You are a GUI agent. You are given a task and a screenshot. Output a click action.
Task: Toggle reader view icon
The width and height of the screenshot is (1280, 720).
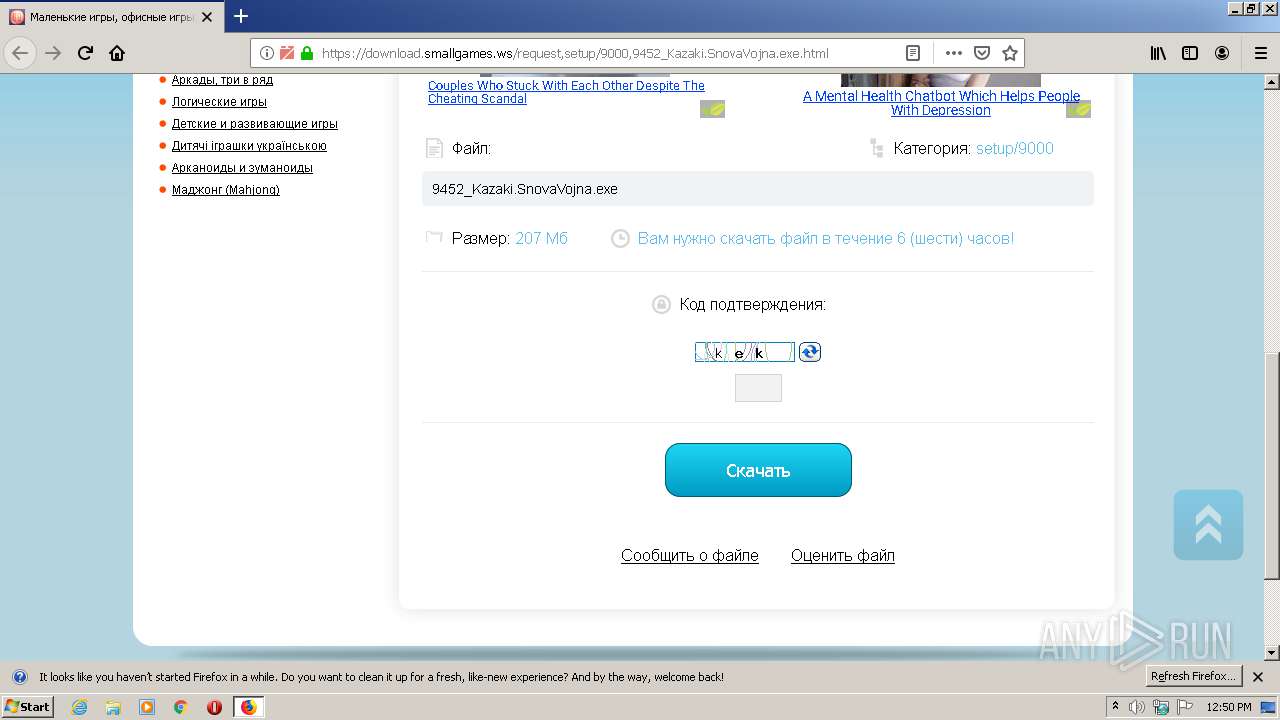(x=913, y=53)
